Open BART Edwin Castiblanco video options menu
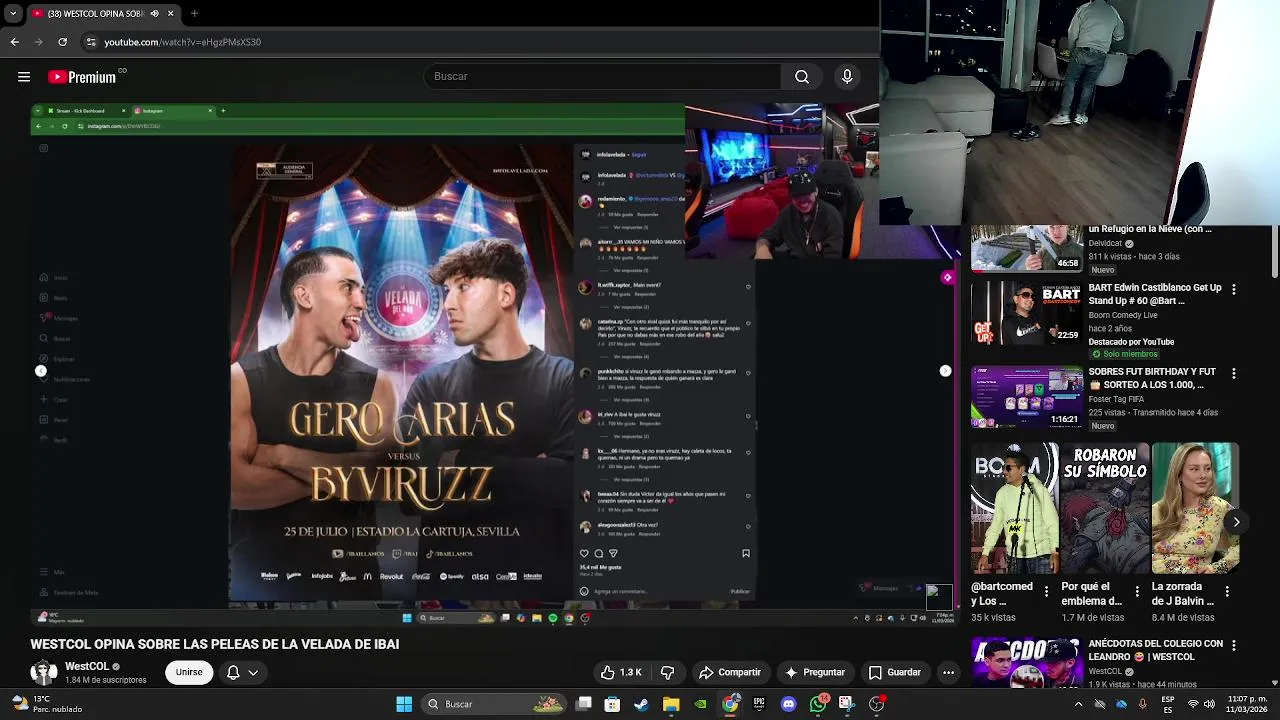 (x=1234, y=290)
